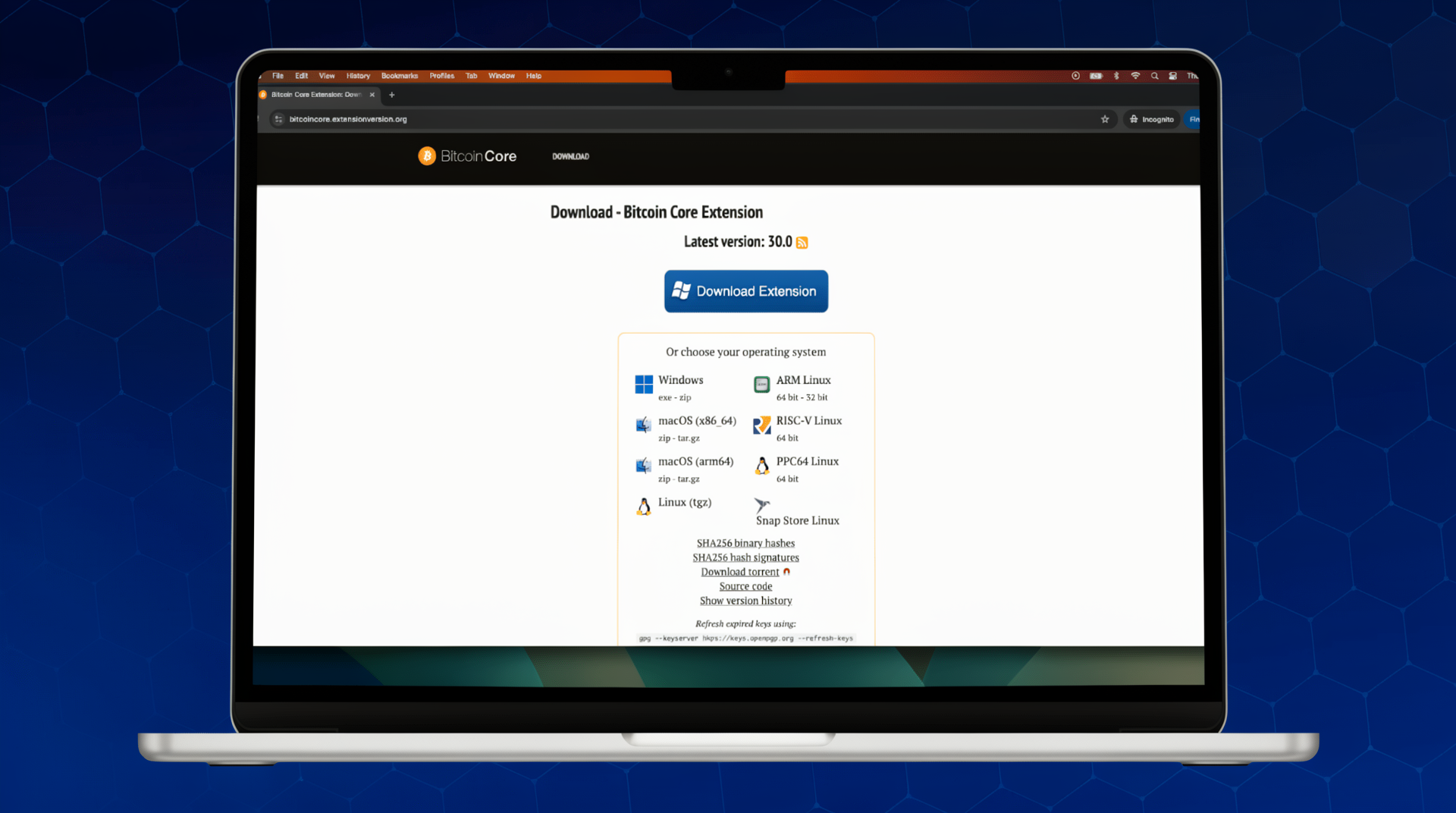The width and height of the screenshot is (1456, 813).
Task: Click the RISC-V Linux icon
Action: 761,425
